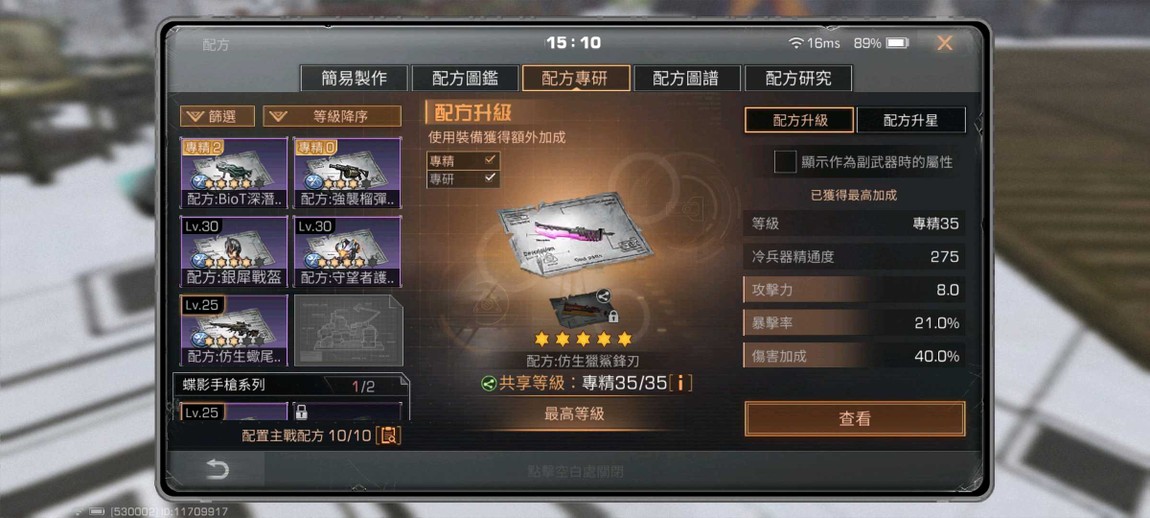1150x518 pixels.
Task: Click the lock icon on the blade item
Action: 612,316
